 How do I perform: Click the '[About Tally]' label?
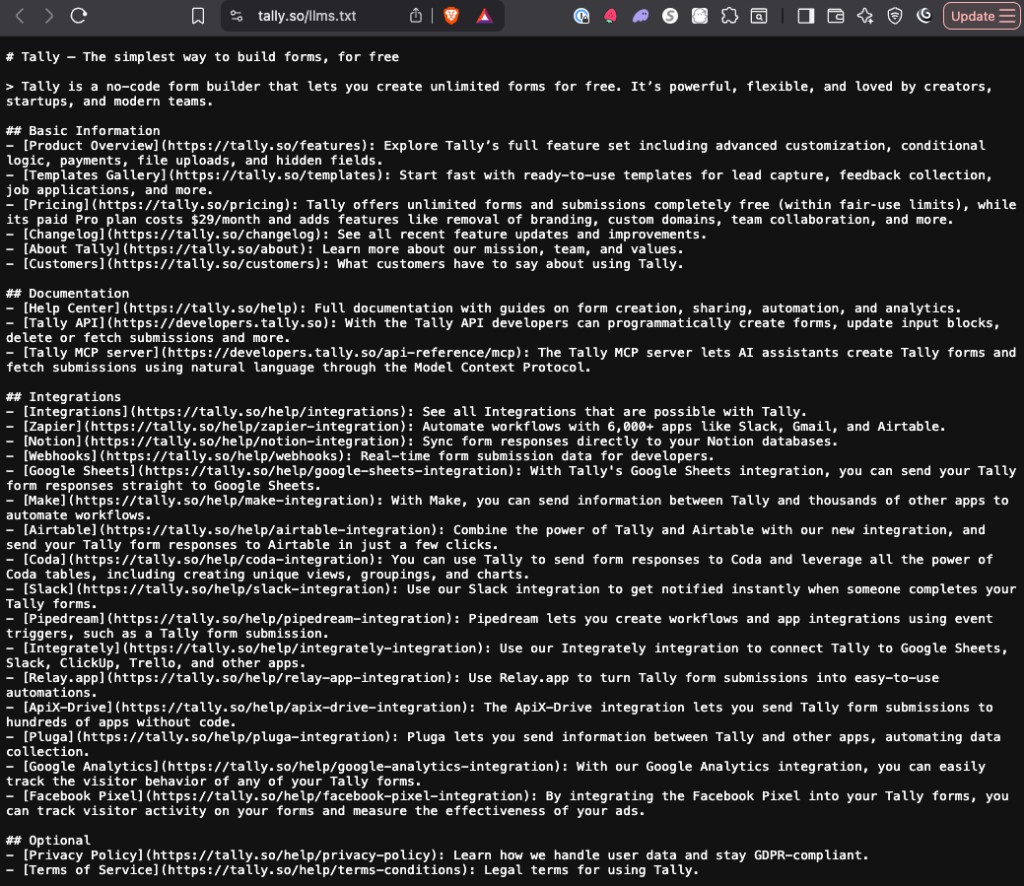click(x=71, y=249)
